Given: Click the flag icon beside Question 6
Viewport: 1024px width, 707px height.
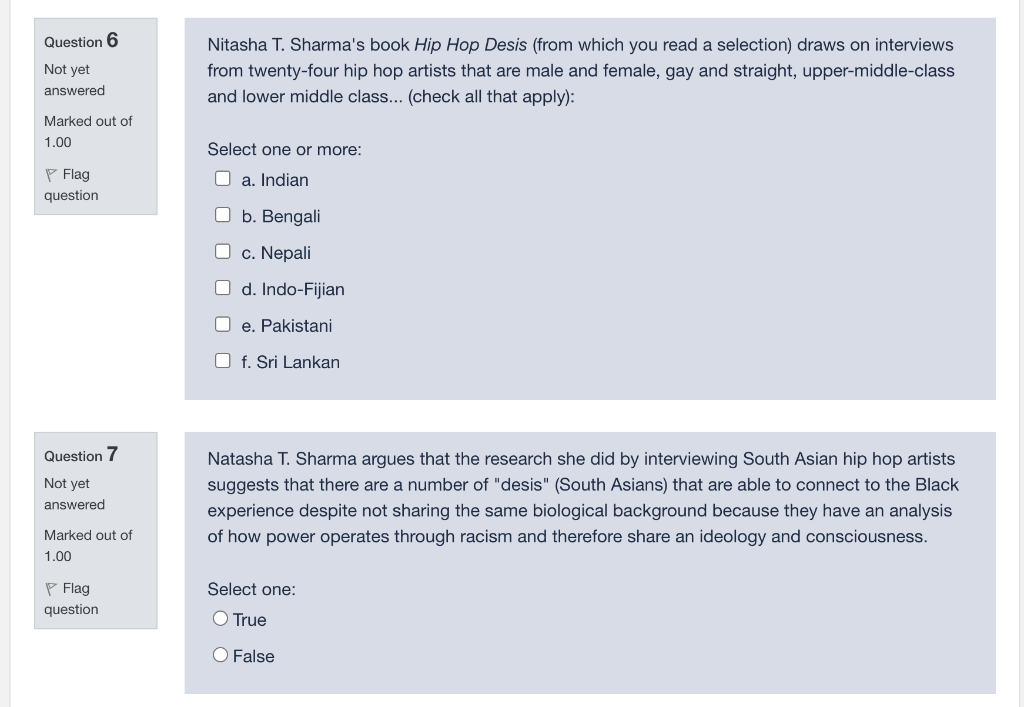Looking at the screenshot, I should (49, 173).
